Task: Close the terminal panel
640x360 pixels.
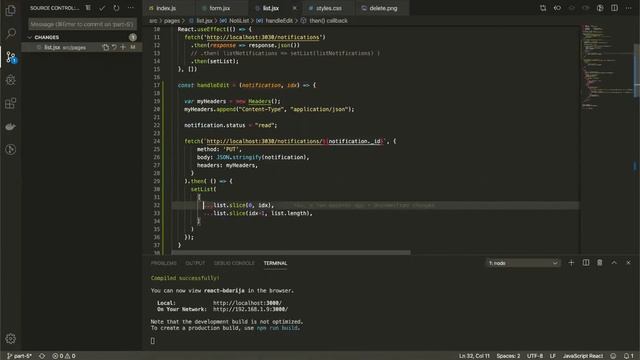Action: [x=629, y=263]
